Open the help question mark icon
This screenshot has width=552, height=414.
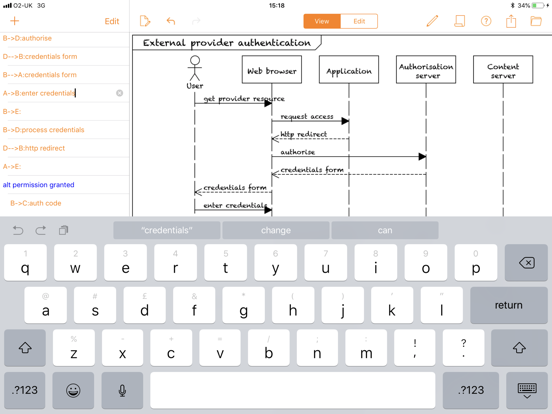click(x=486, y=21)
